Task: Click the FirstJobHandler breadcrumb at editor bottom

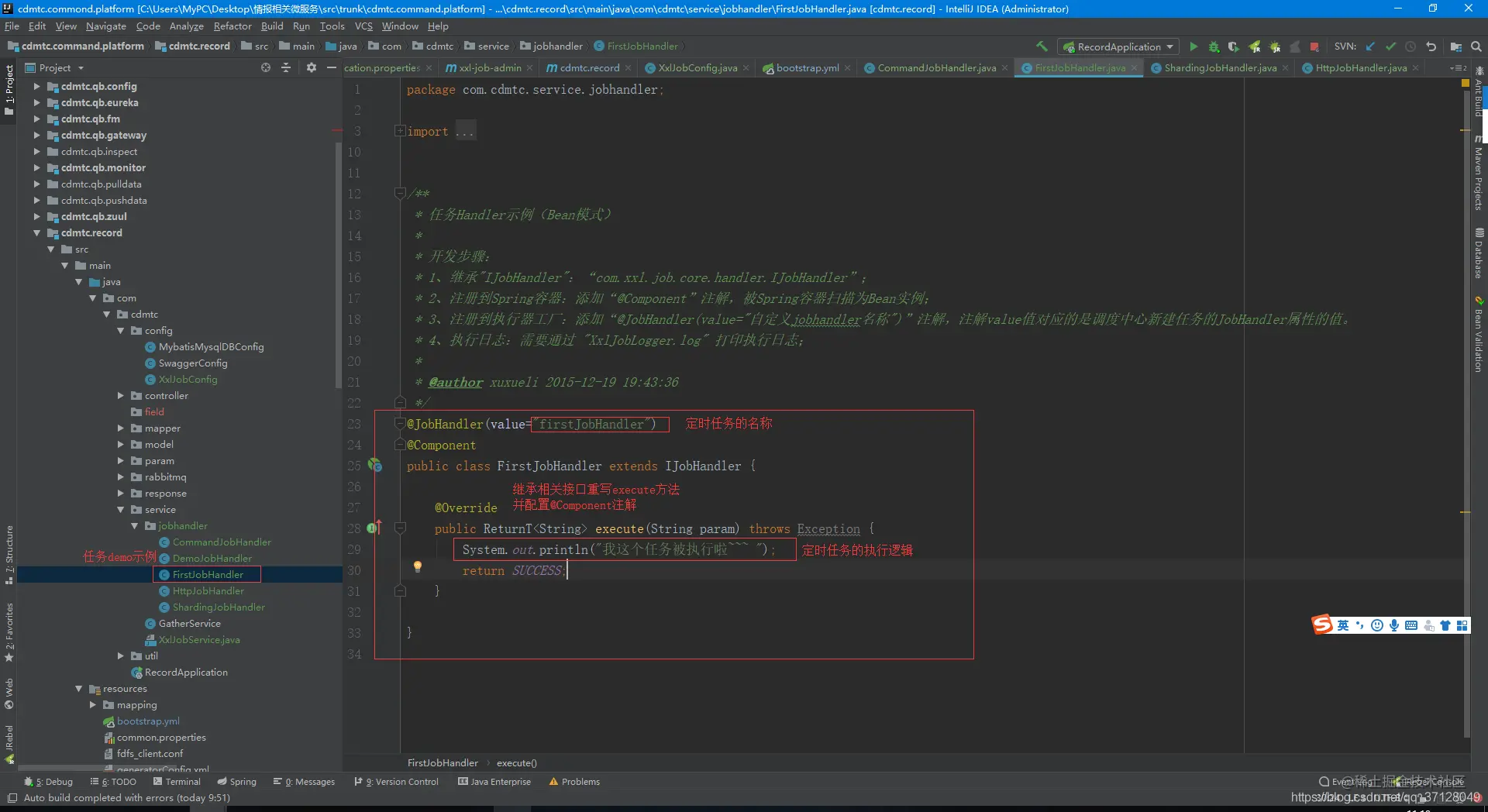Action: point(443,763)
